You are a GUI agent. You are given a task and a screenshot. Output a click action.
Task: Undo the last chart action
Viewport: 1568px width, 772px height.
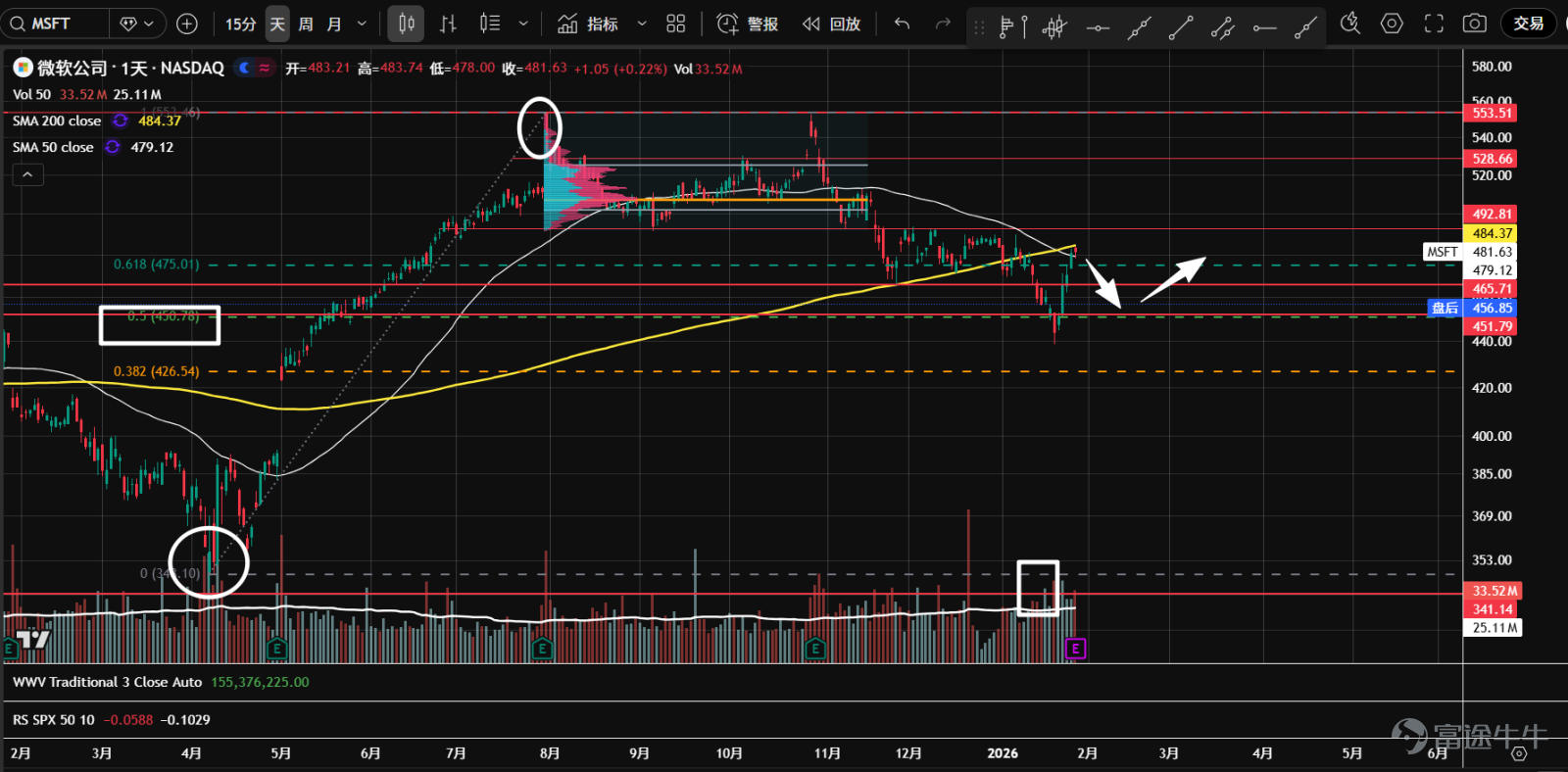pyautogui.click(x=903, y=24)
